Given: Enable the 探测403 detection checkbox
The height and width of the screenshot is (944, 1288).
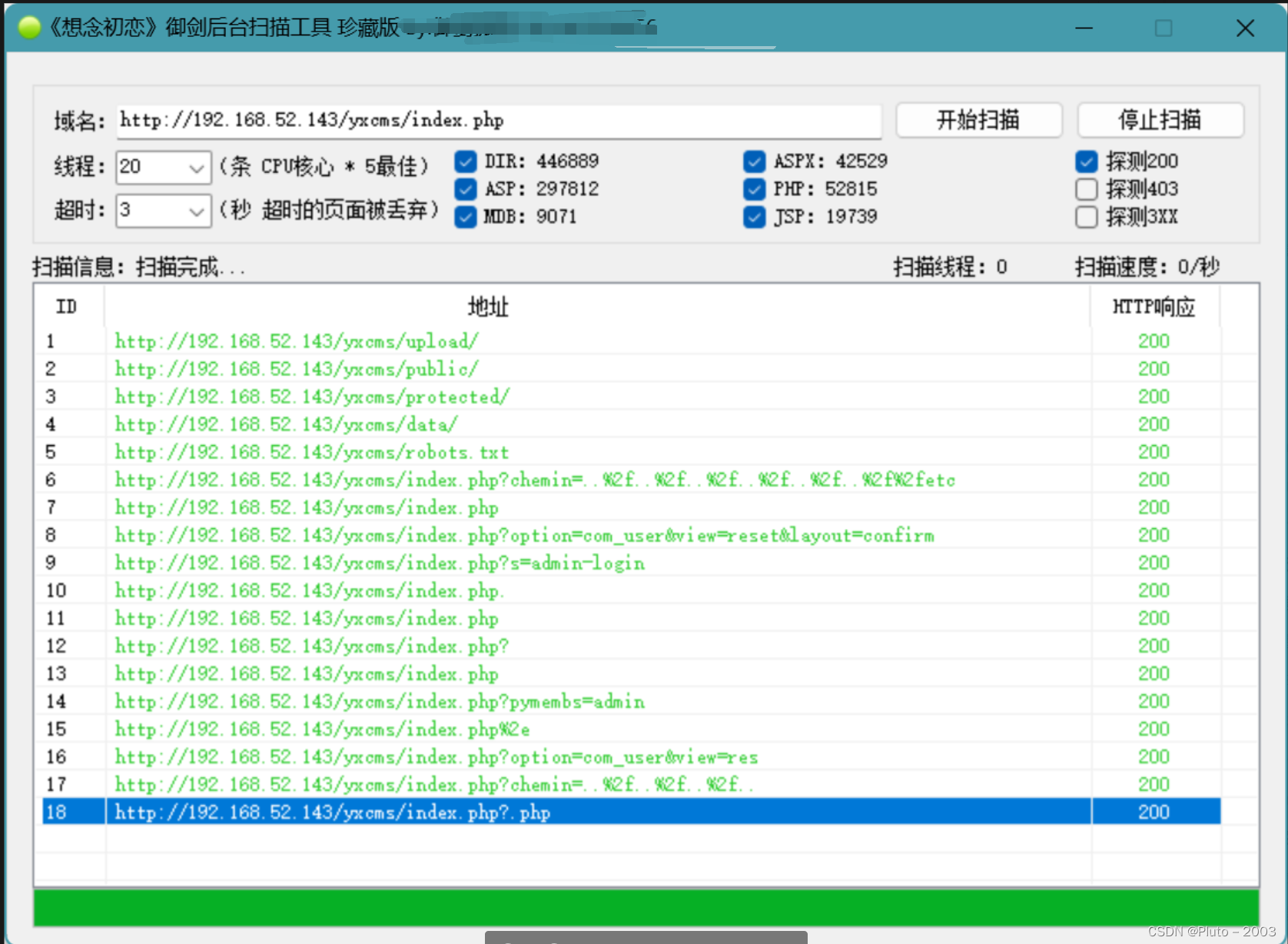Looking at the screenshot, I should point(1087,189).
